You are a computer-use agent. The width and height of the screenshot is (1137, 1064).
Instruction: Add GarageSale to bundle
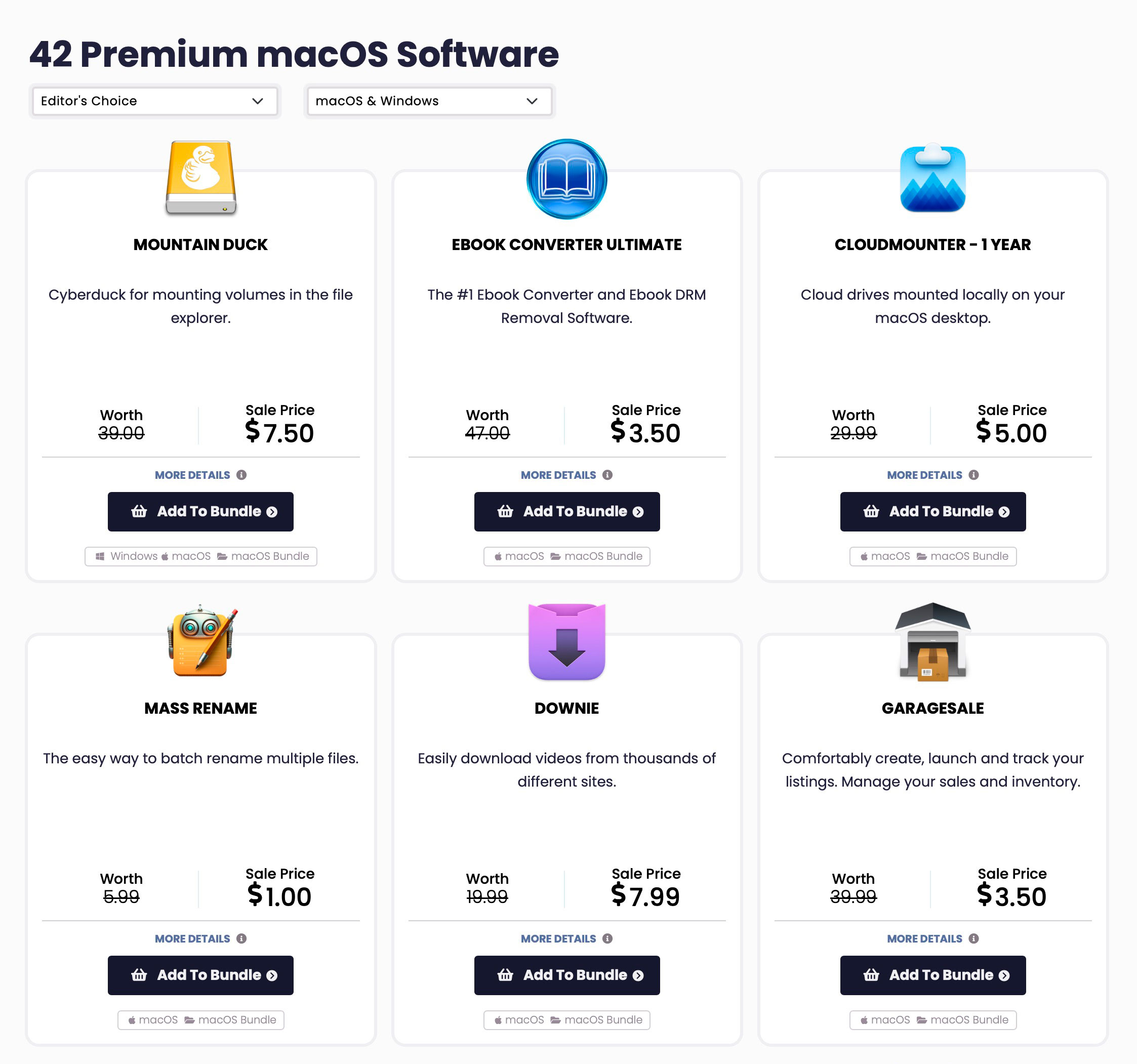coord(932,975)
